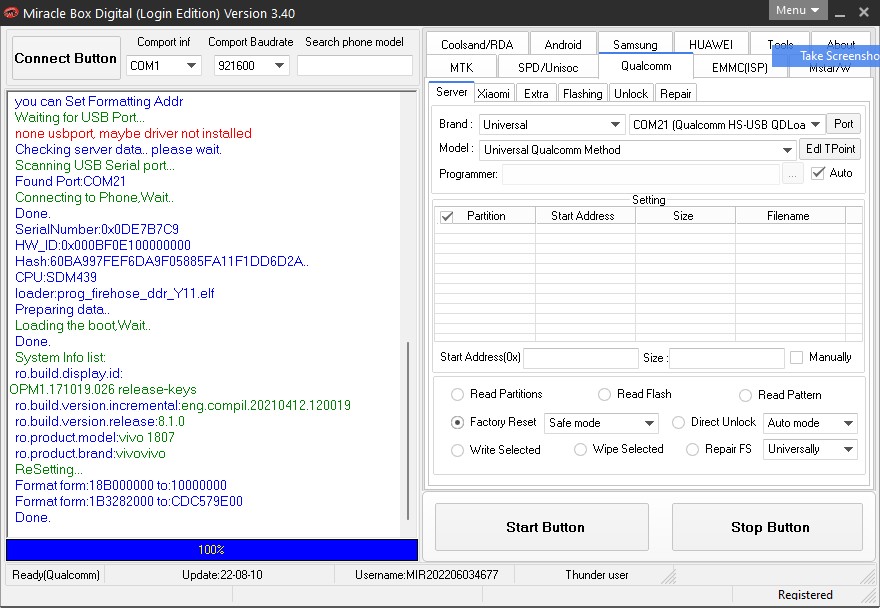The image size is (880, 608).
Task: Open the Comport Baudrate 921600 dropdown
Action: coord(251,66)
